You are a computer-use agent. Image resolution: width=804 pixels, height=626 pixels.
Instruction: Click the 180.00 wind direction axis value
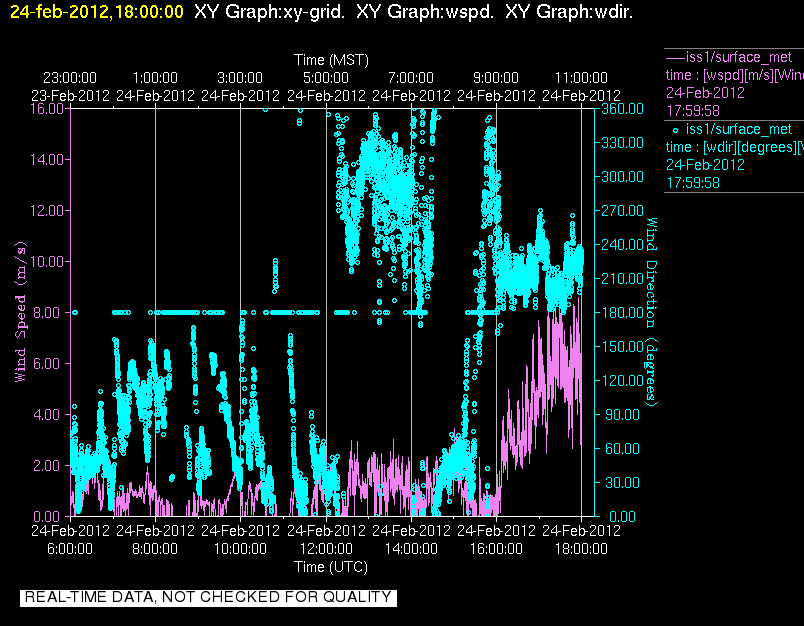point(622,312)
